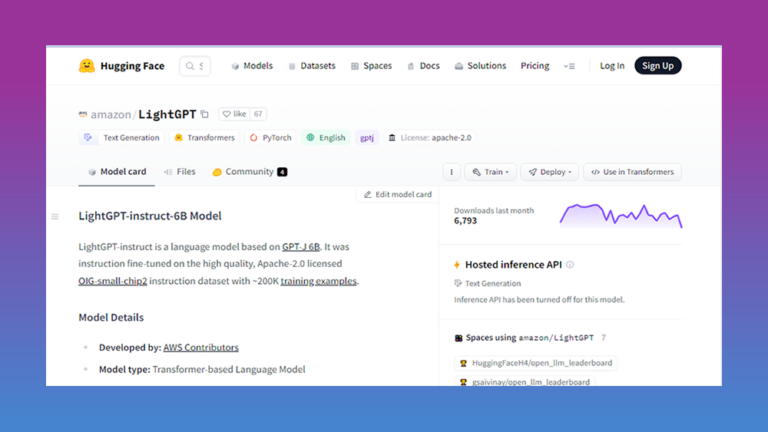Click the Spaces using icon
The image size is (768, 432).
coord(458,338)
